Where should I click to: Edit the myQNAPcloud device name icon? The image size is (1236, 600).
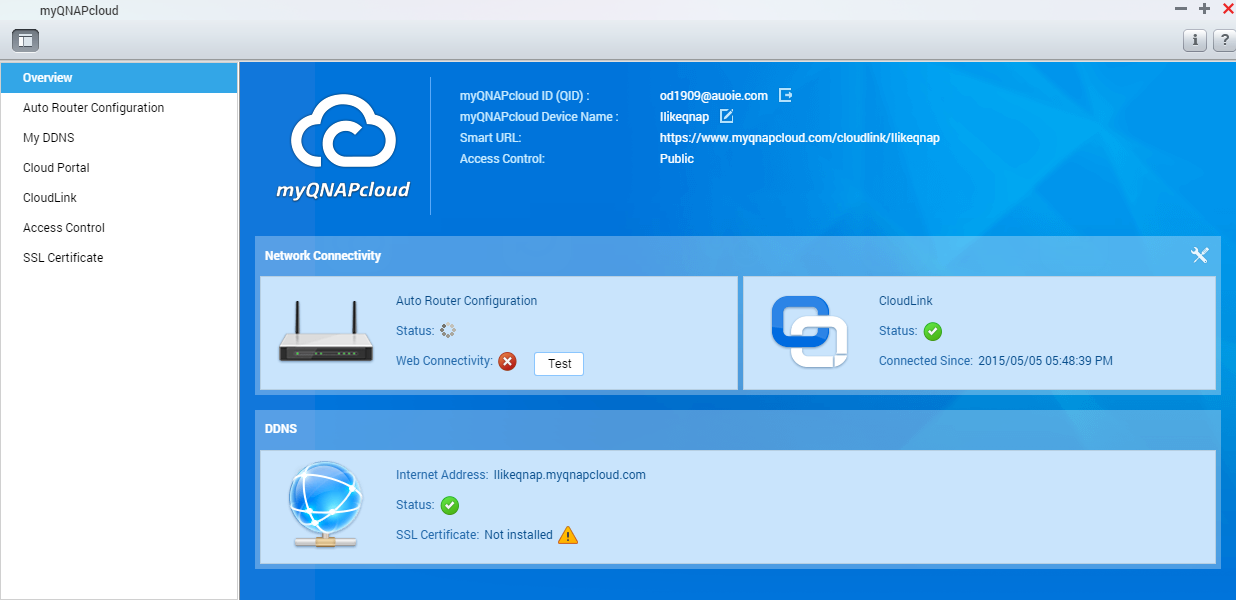point(727,116)
